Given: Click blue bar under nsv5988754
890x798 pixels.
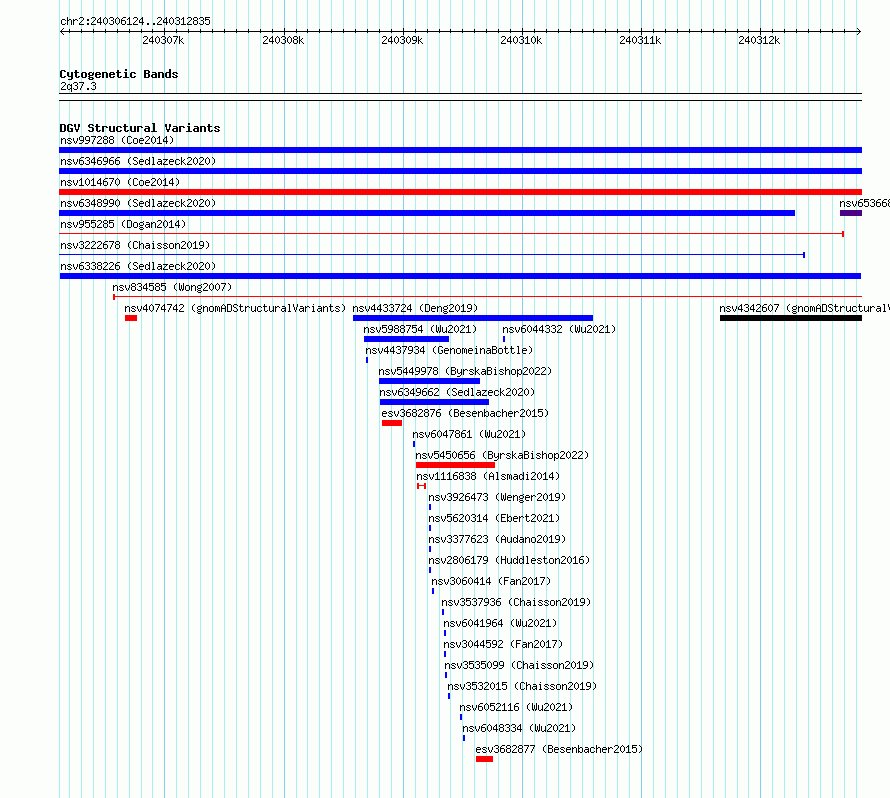Looking at the screenshot, I should 406,339.
